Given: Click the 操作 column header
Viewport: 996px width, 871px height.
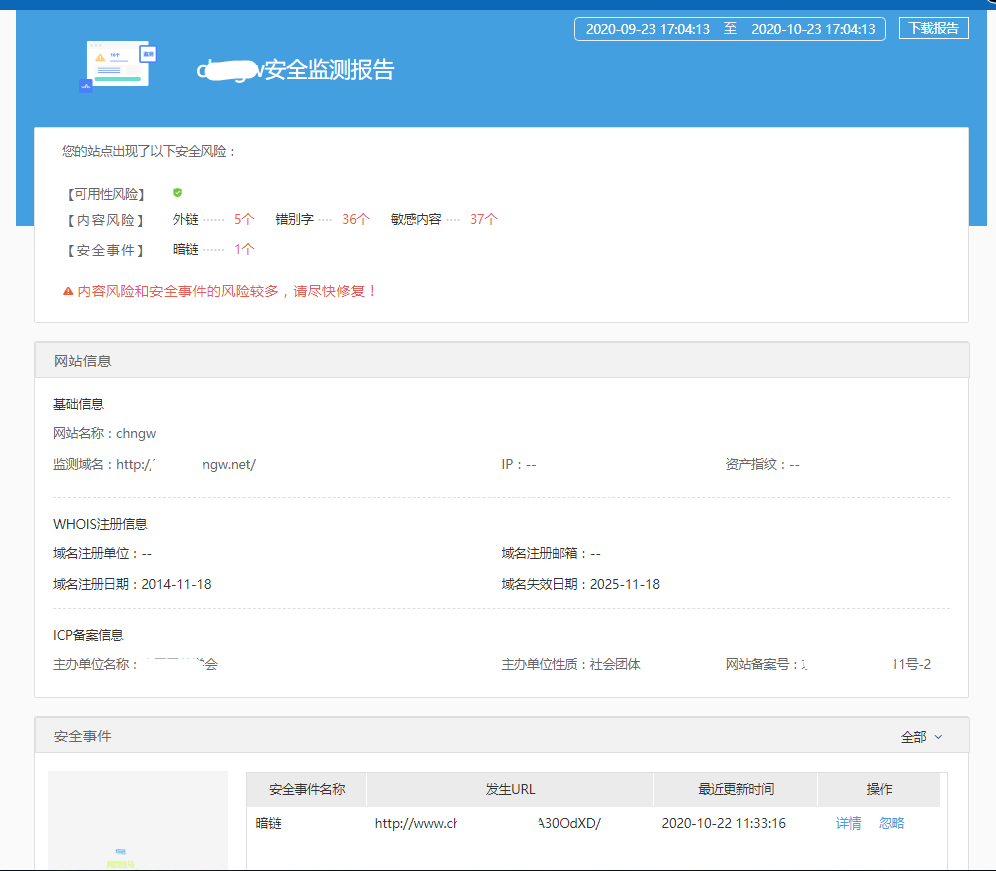Looking at the screenshot, I should (879, 790).
